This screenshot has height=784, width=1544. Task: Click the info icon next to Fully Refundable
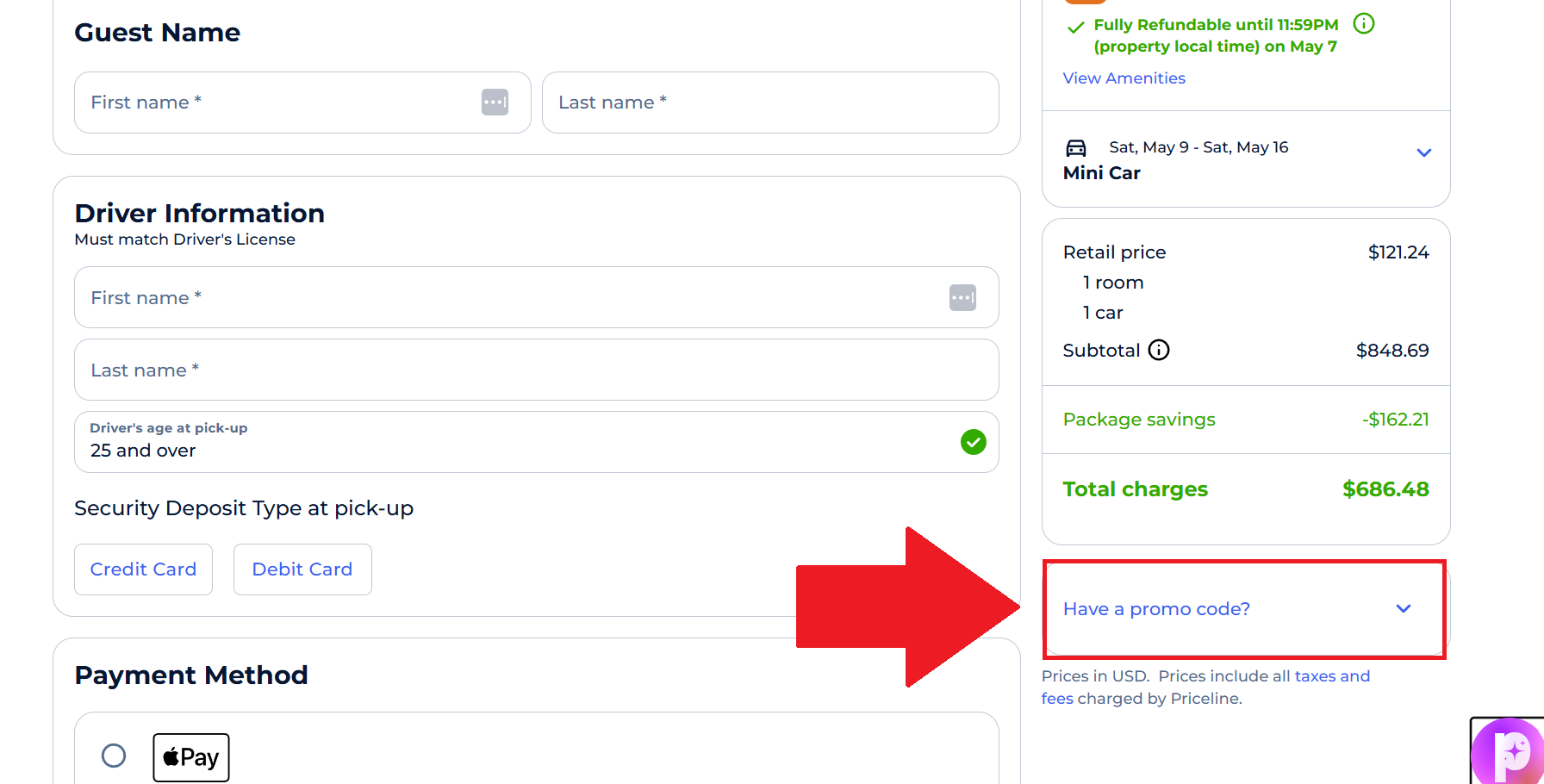coord(1364,24)
